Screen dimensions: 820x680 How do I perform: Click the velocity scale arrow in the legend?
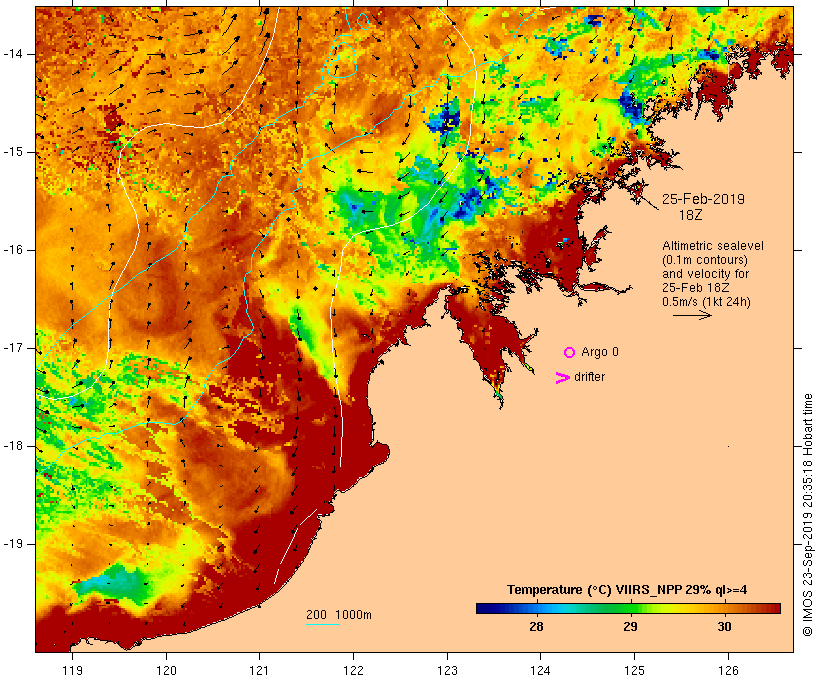[692, 315]
